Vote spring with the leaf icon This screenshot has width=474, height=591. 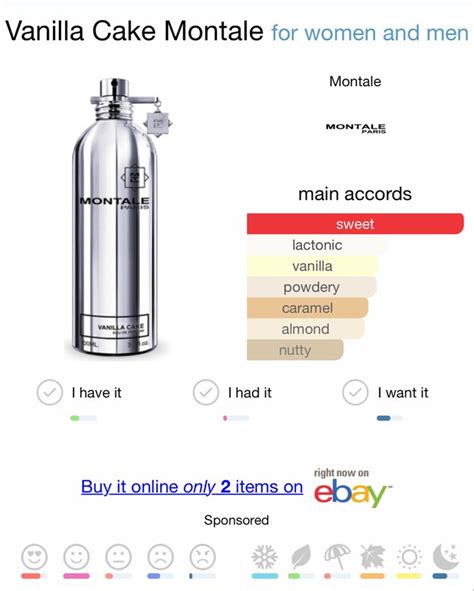(301, 557)
